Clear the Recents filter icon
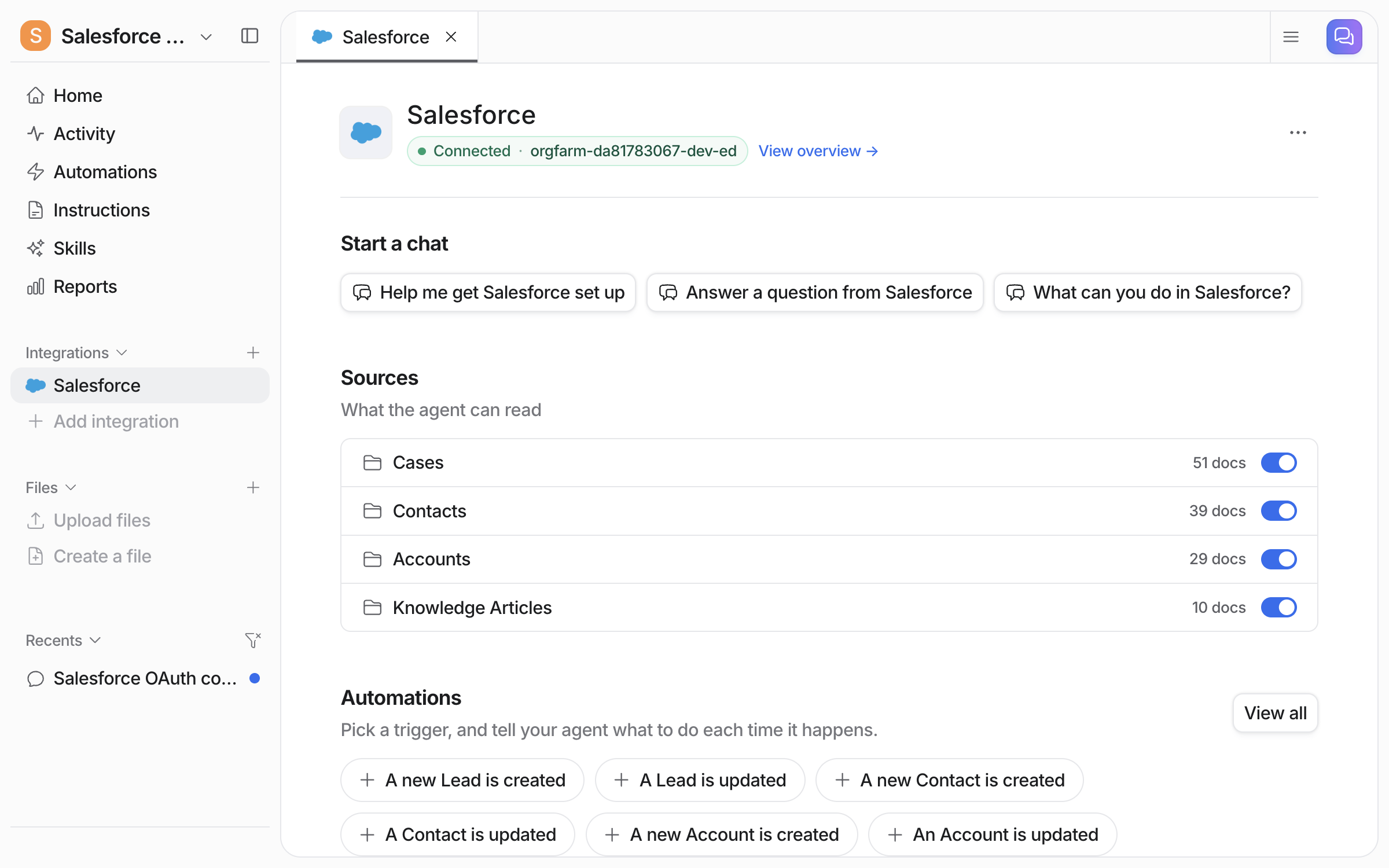The image size is (1389, 868). 253,640
